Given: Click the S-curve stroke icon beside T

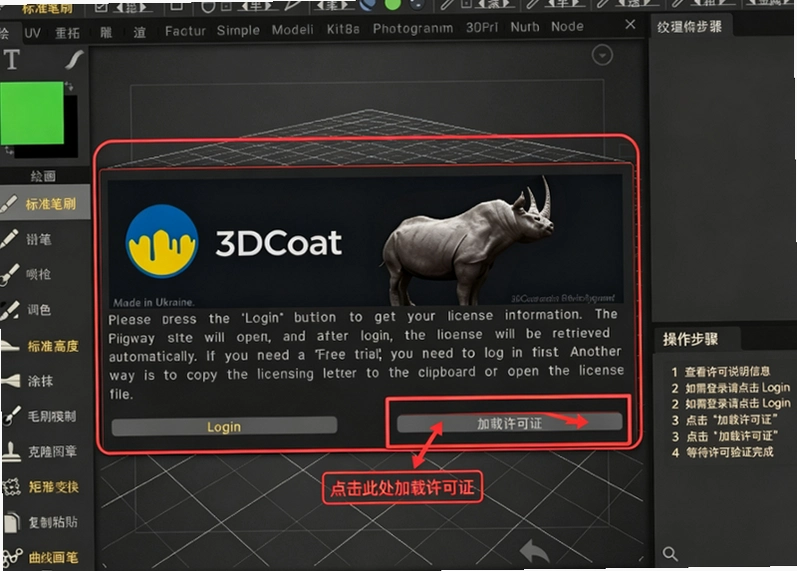Looking at the screenshot, I should [x=74, y=59].
